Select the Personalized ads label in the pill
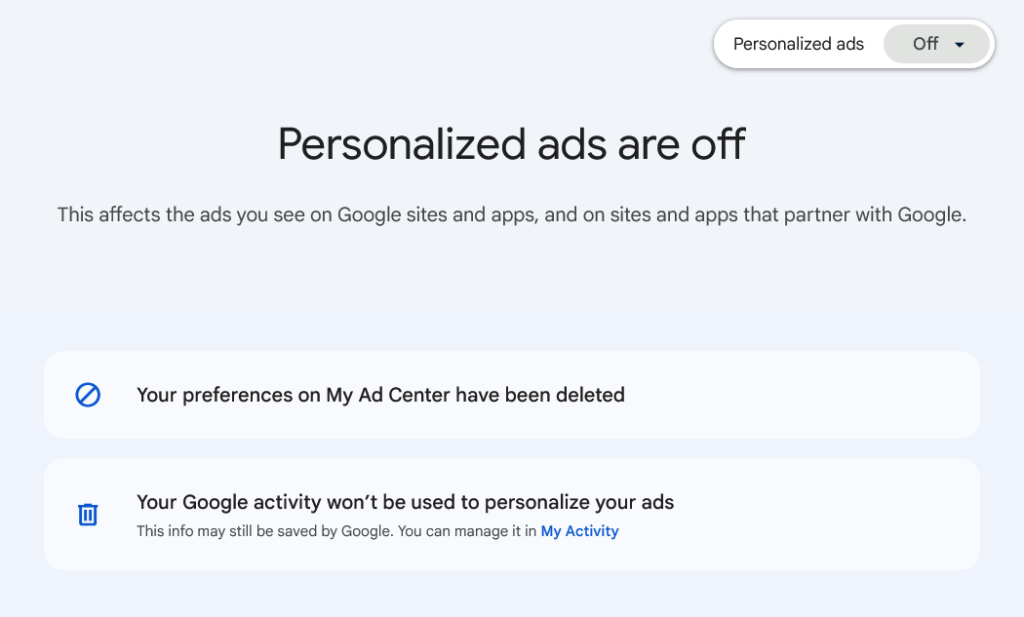 click(x=798, y=44)
